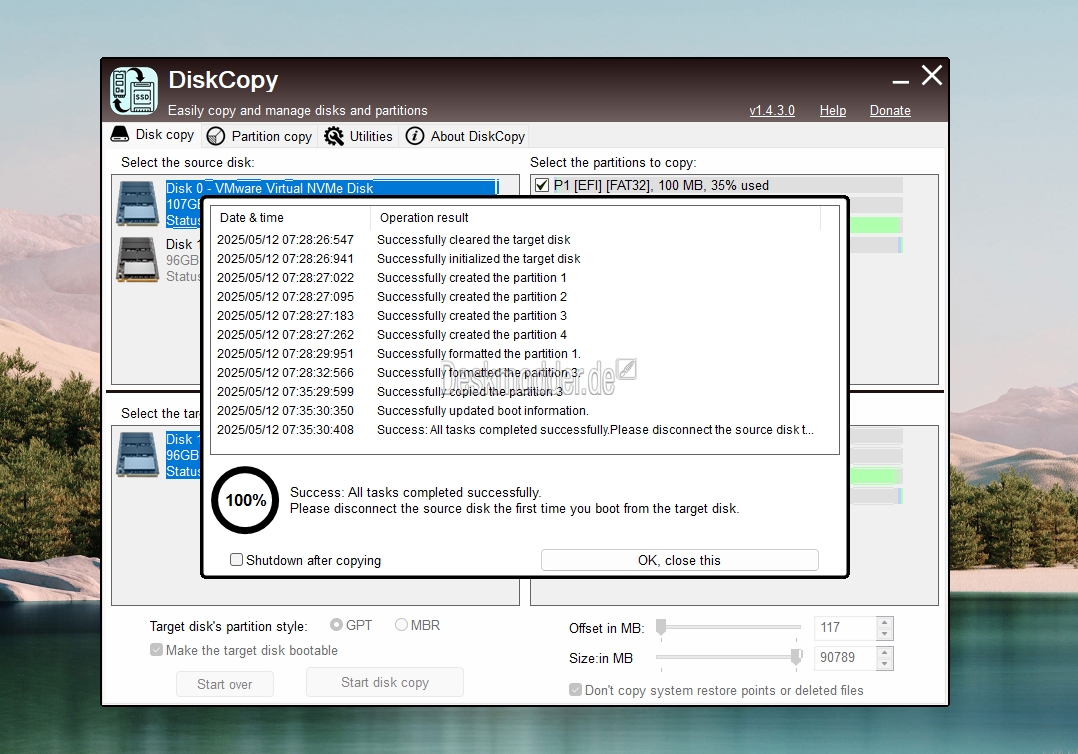
Task: Toggle Don't copy system restore points option
Action: click(x=575, y=689)
